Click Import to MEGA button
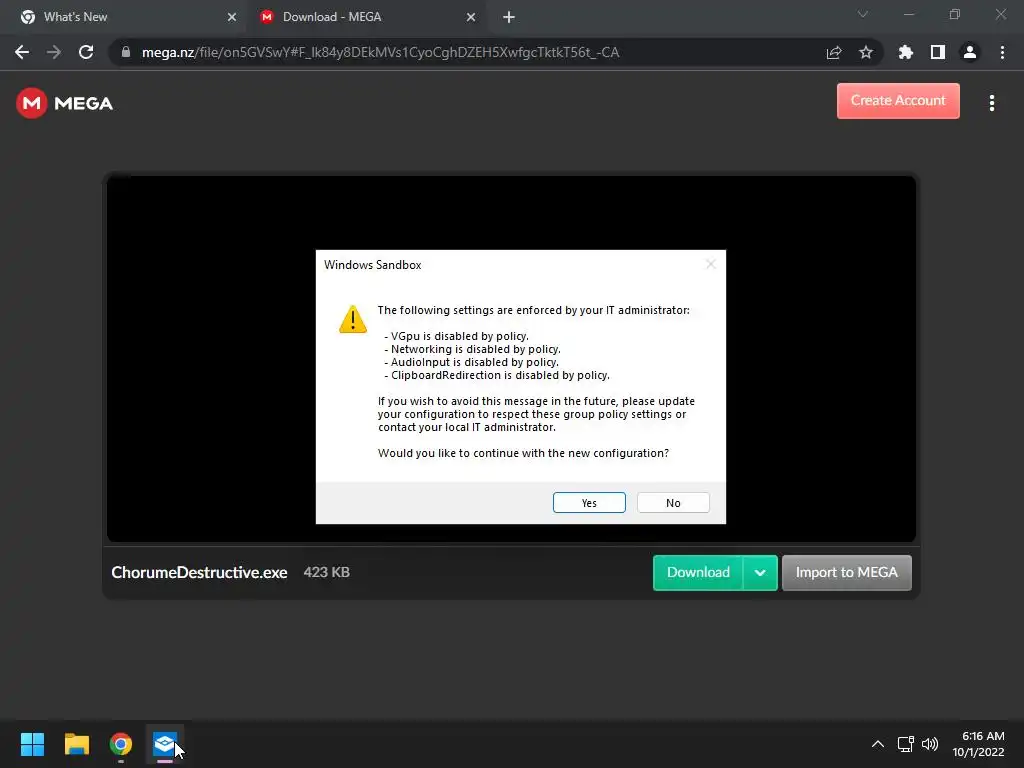The height and width of the screenshot is (768, 1024). [x=846, y=573]
